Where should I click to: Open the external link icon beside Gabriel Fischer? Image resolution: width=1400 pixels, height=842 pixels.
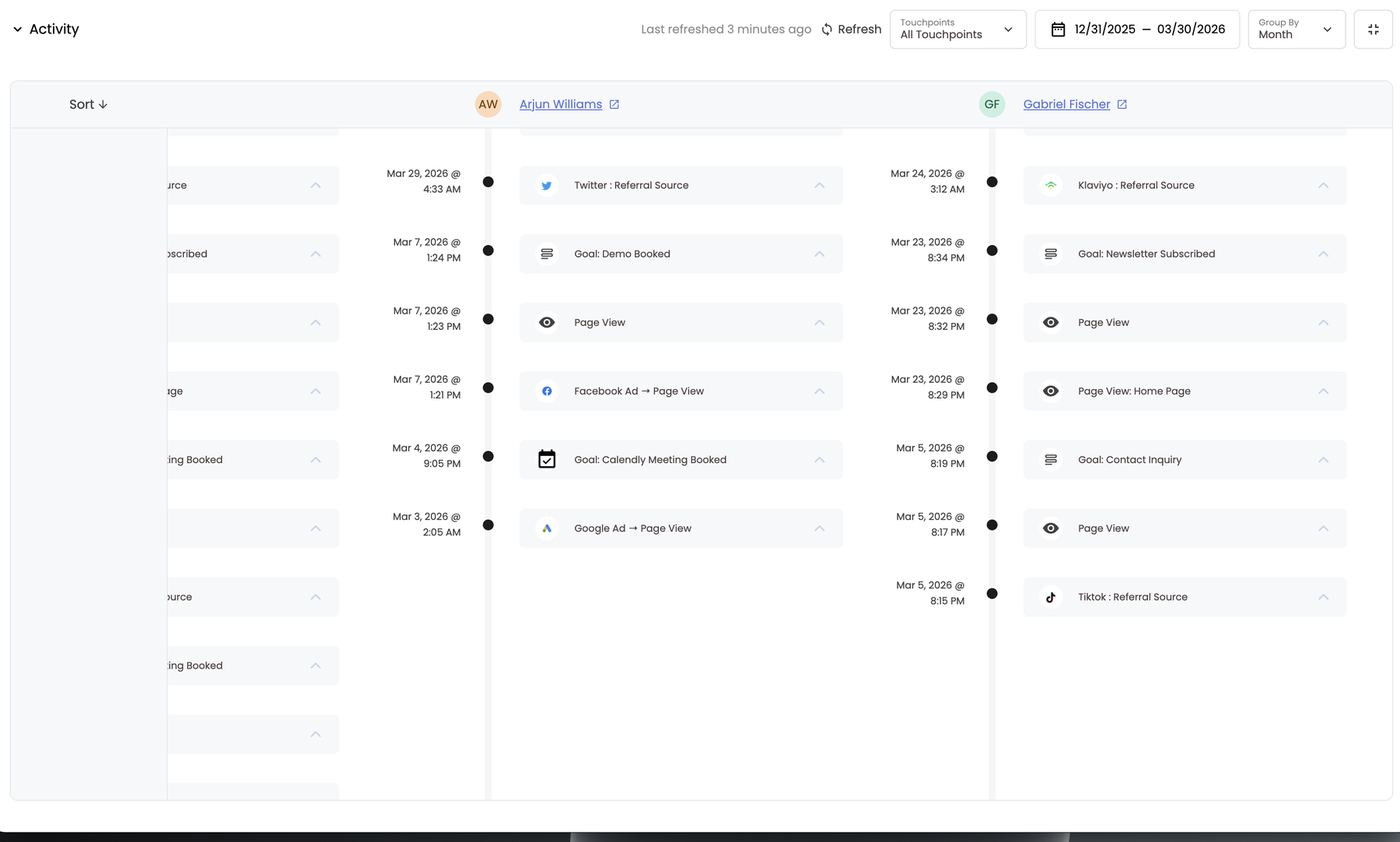click(x=1122, y=104)
